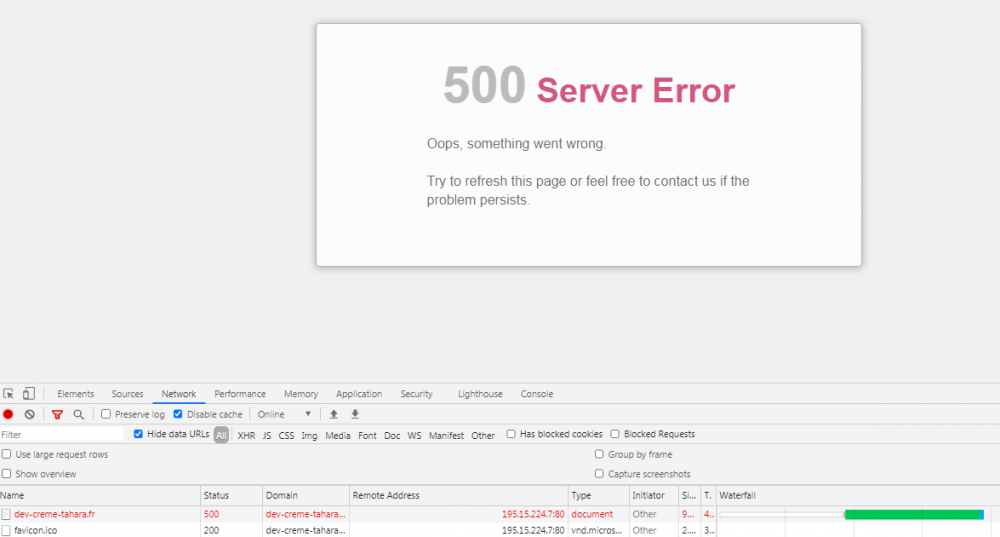Enable Preserve log checkbox
The image size is (1000, 537).
tap(106, 414)
